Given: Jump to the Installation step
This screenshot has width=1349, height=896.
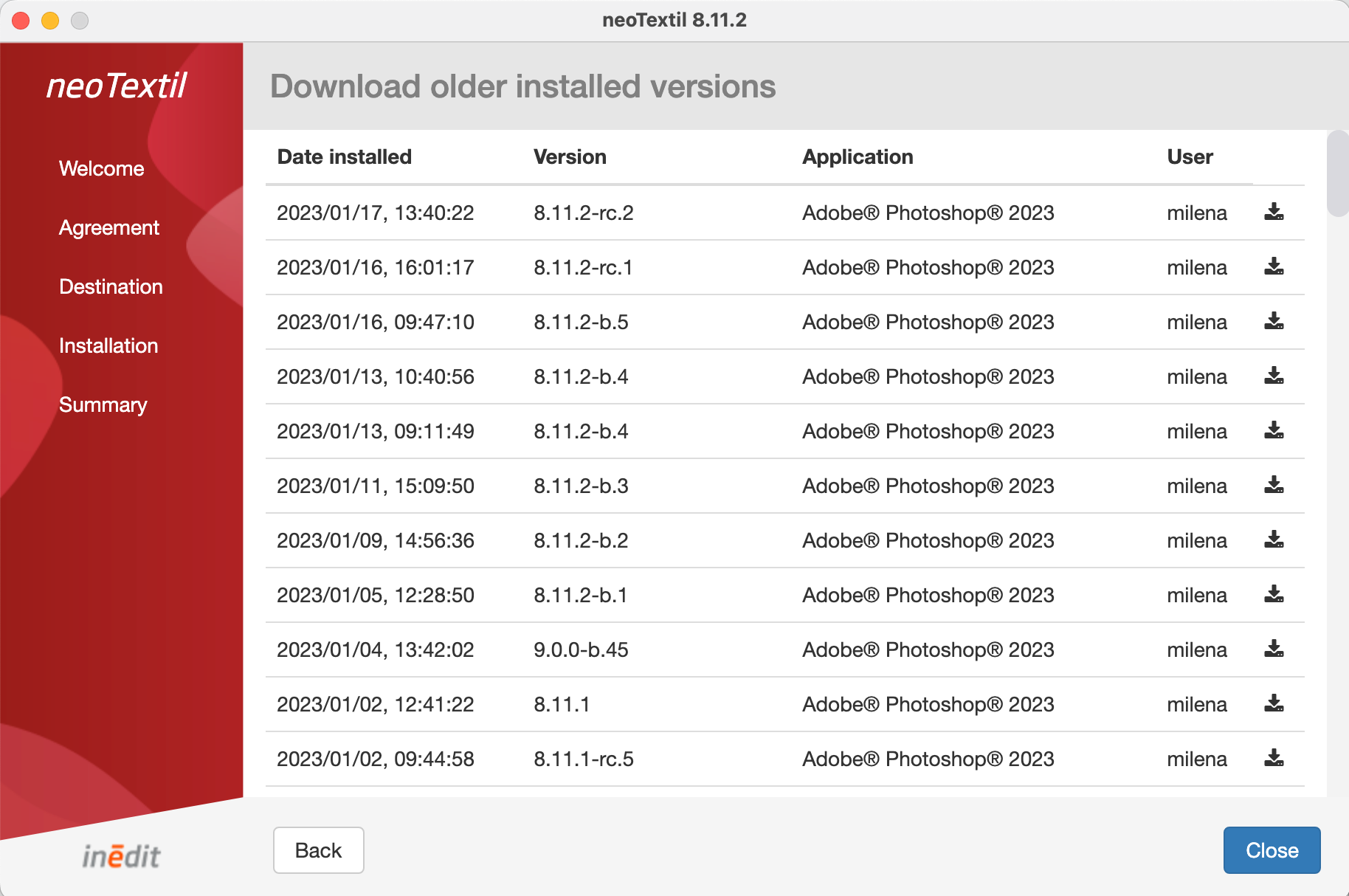Looking at the screenshot, I should coord(108,345).
